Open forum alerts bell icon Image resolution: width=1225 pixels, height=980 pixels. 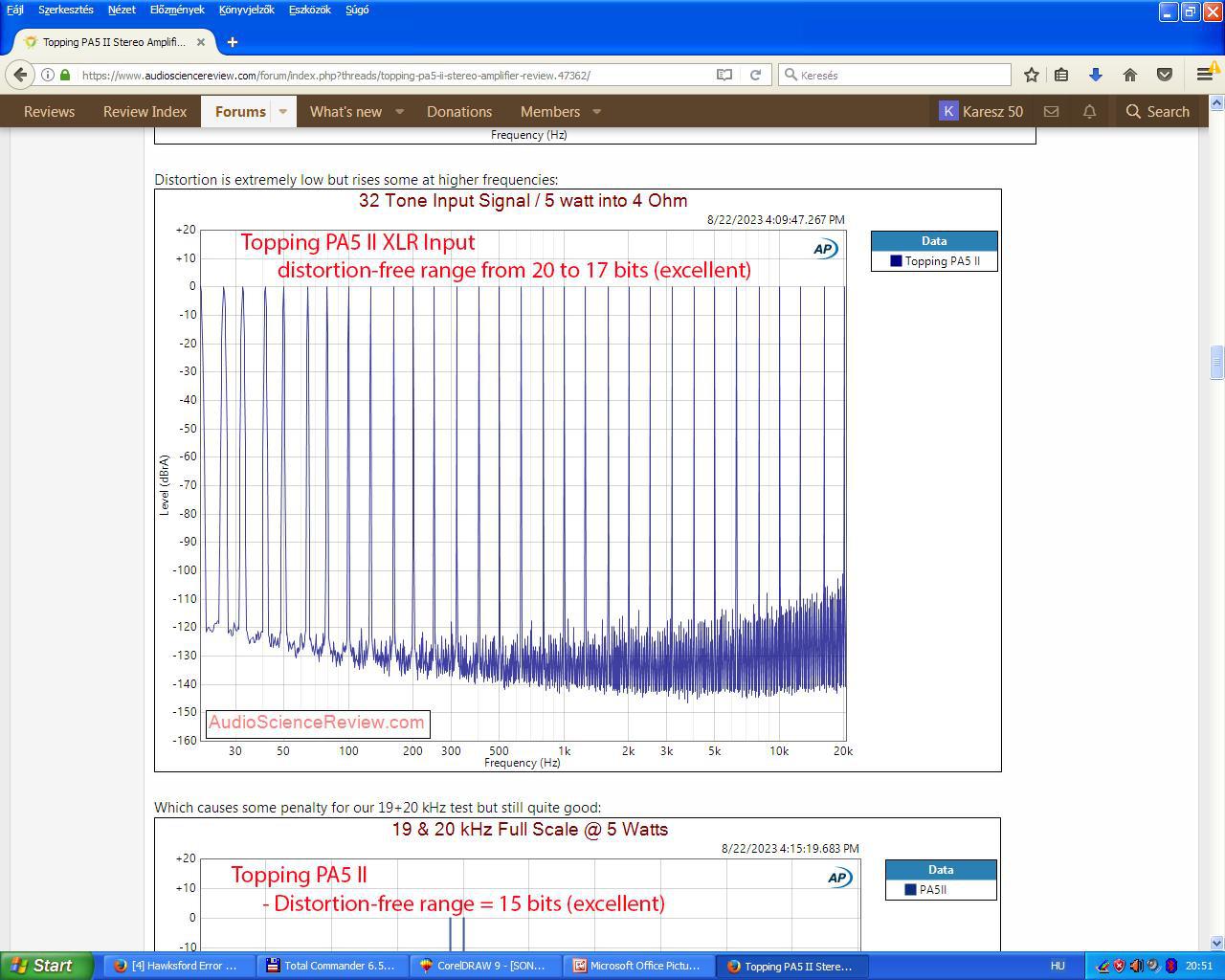pos(1089,112)
